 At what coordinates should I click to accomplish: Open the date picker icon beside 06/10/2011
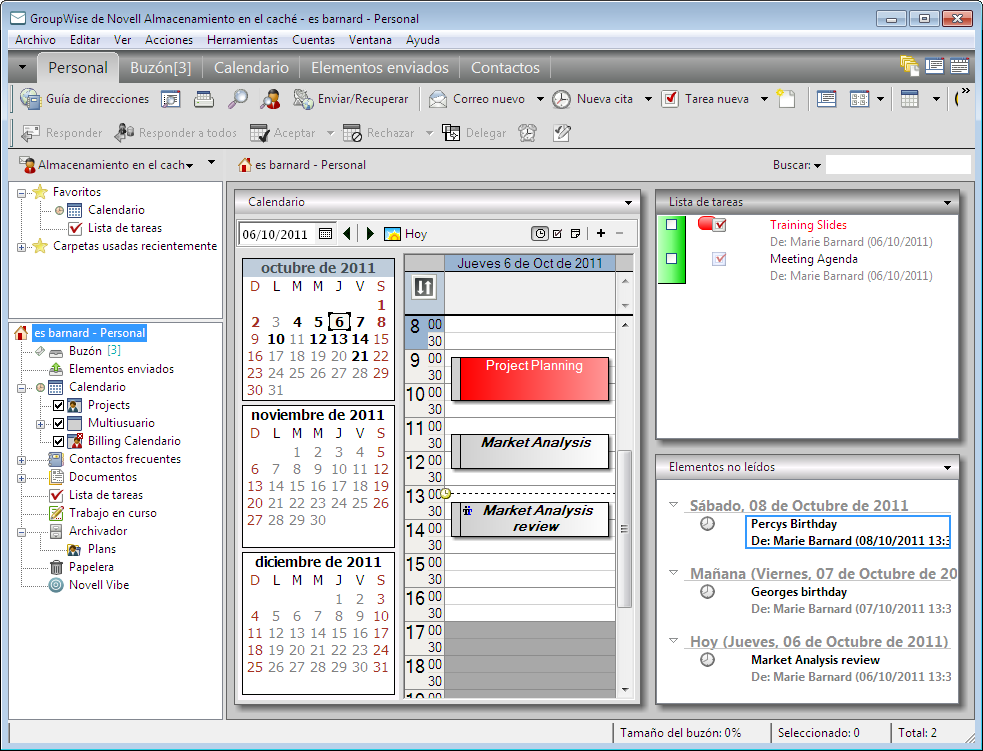click(x=325, y=234)
